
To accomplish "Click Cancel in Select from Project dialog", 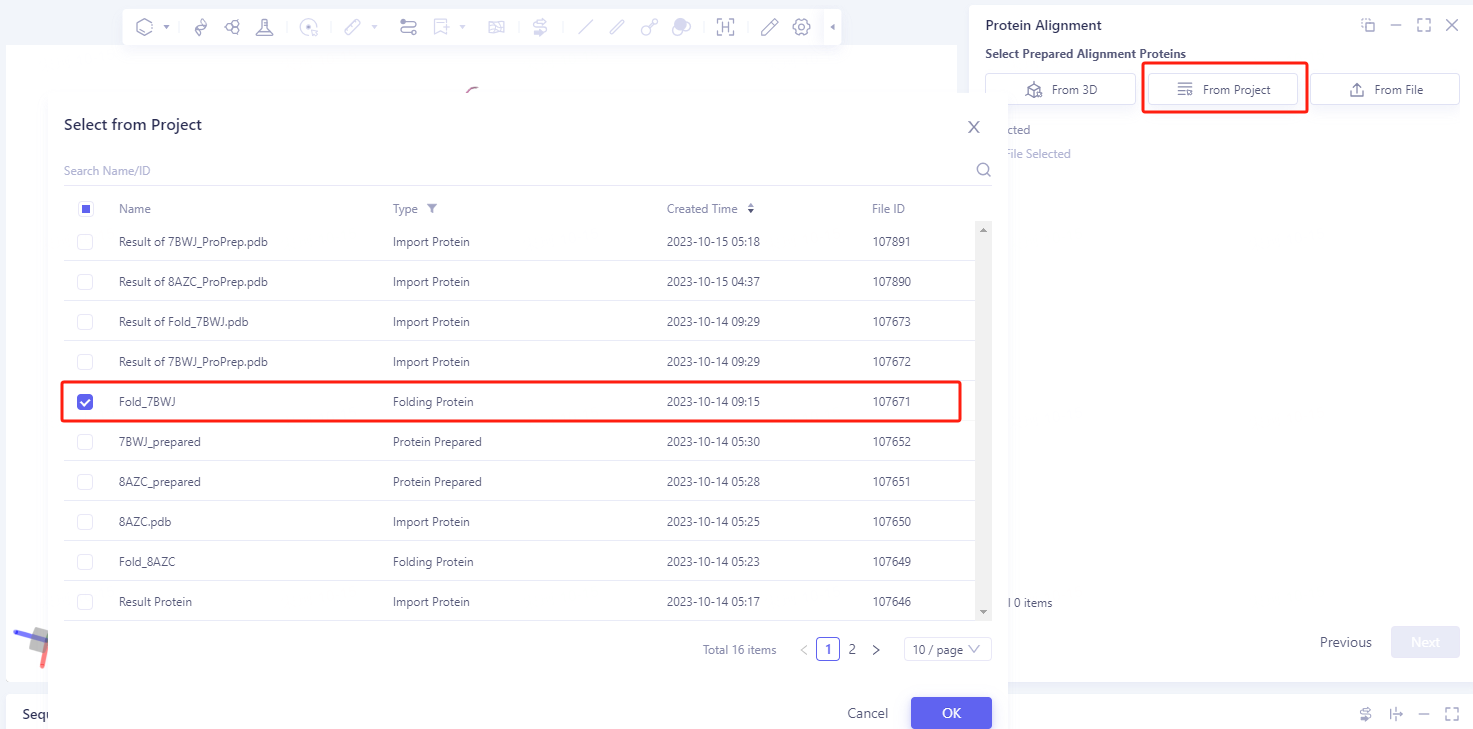I will (868, 713).
